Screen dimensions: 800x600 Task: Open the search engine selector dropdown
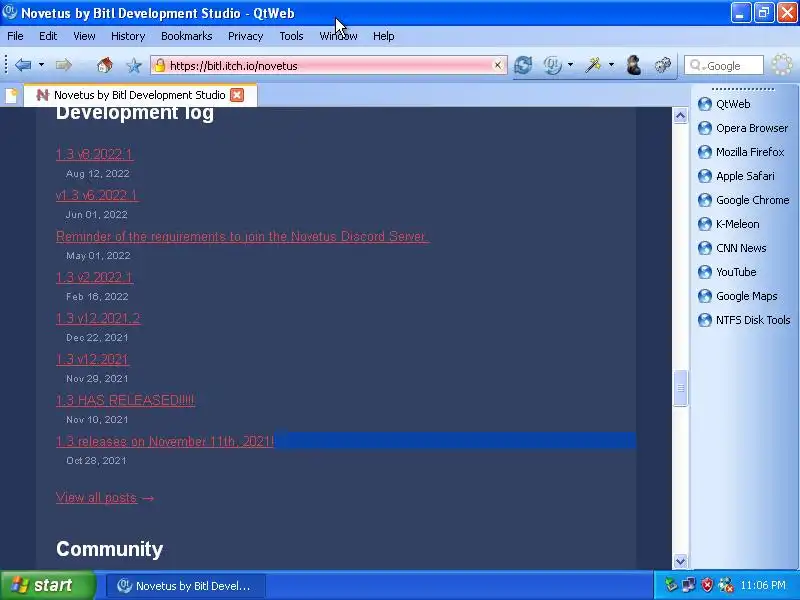[696, 66]
